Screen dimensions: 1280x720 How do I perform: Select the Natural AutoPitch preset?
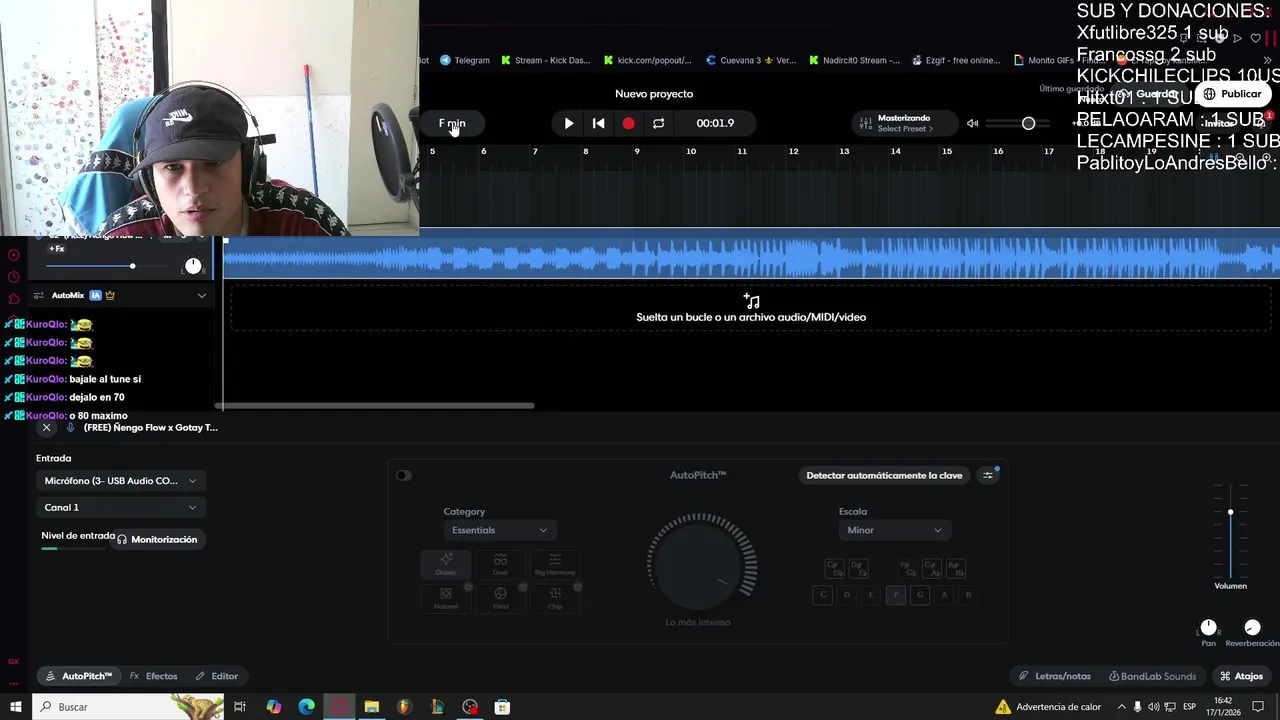pyautogui.click(x=446, y=598)
